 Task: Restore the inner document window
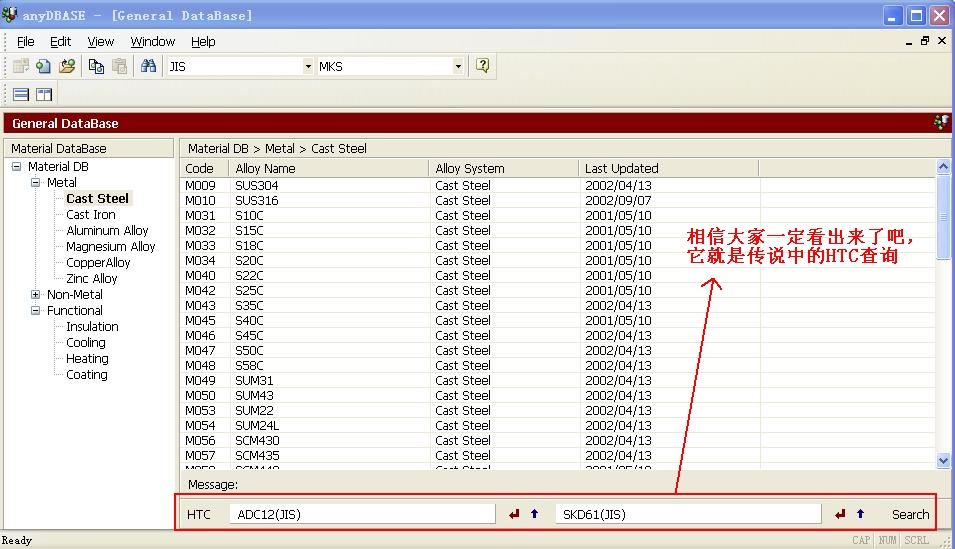pos(925,41)
